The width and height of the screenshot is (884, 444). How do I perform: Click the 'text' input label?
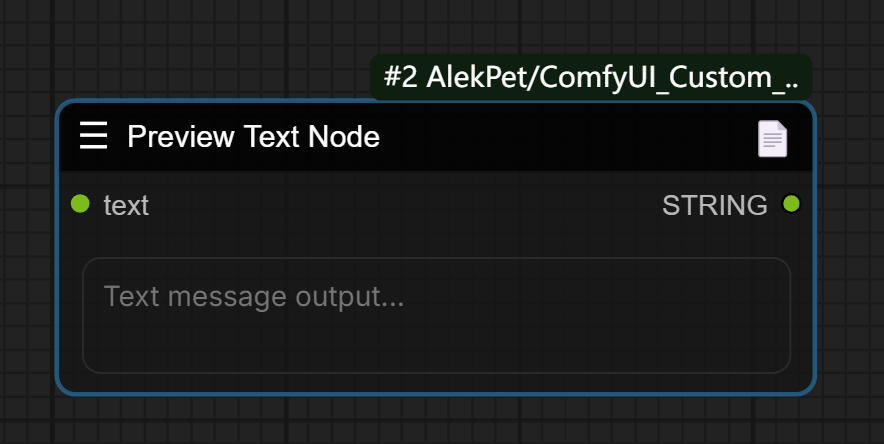click(x=126, y=205)
